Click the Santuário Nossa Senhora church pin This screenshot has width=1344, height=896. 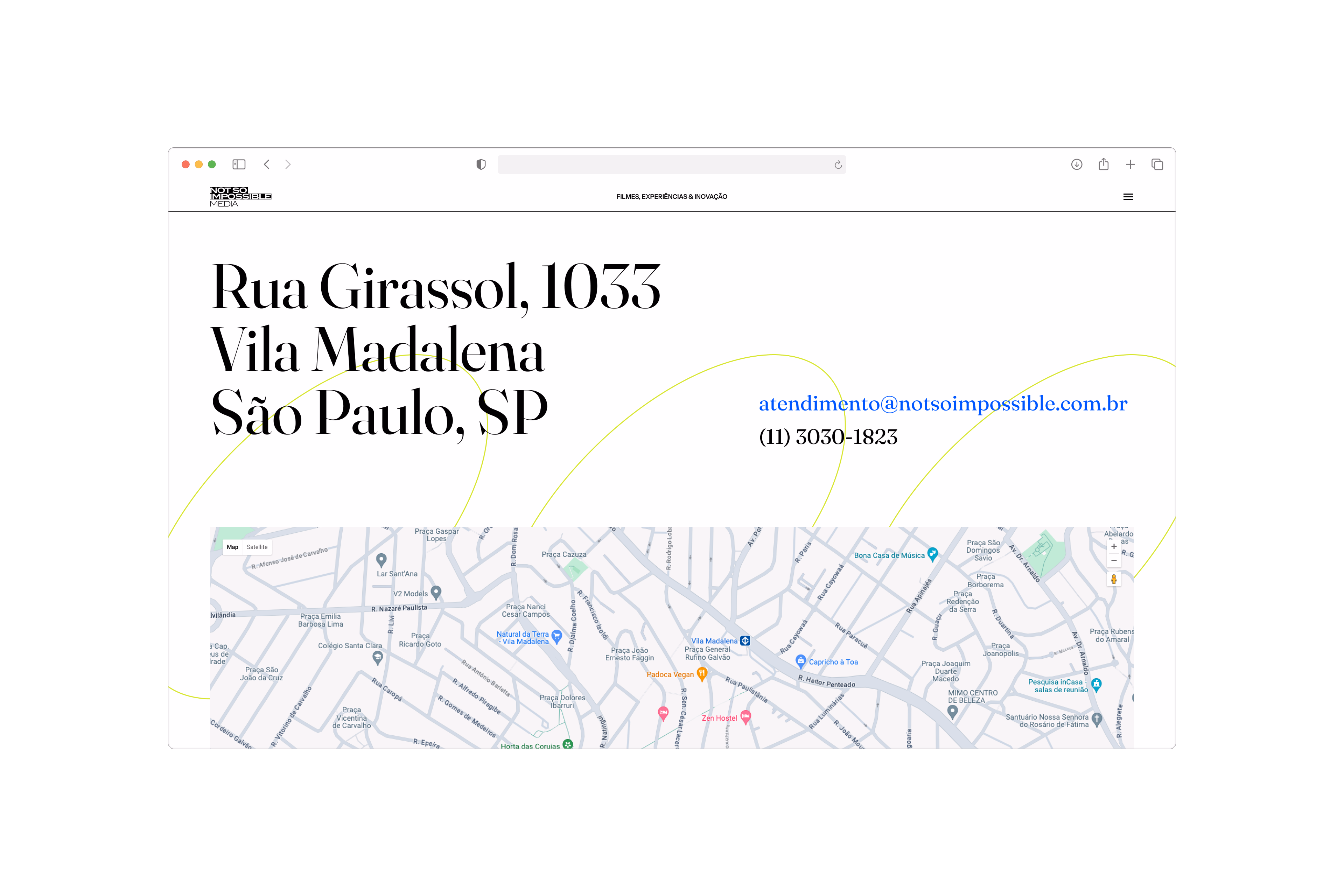tap(1097, 720)
